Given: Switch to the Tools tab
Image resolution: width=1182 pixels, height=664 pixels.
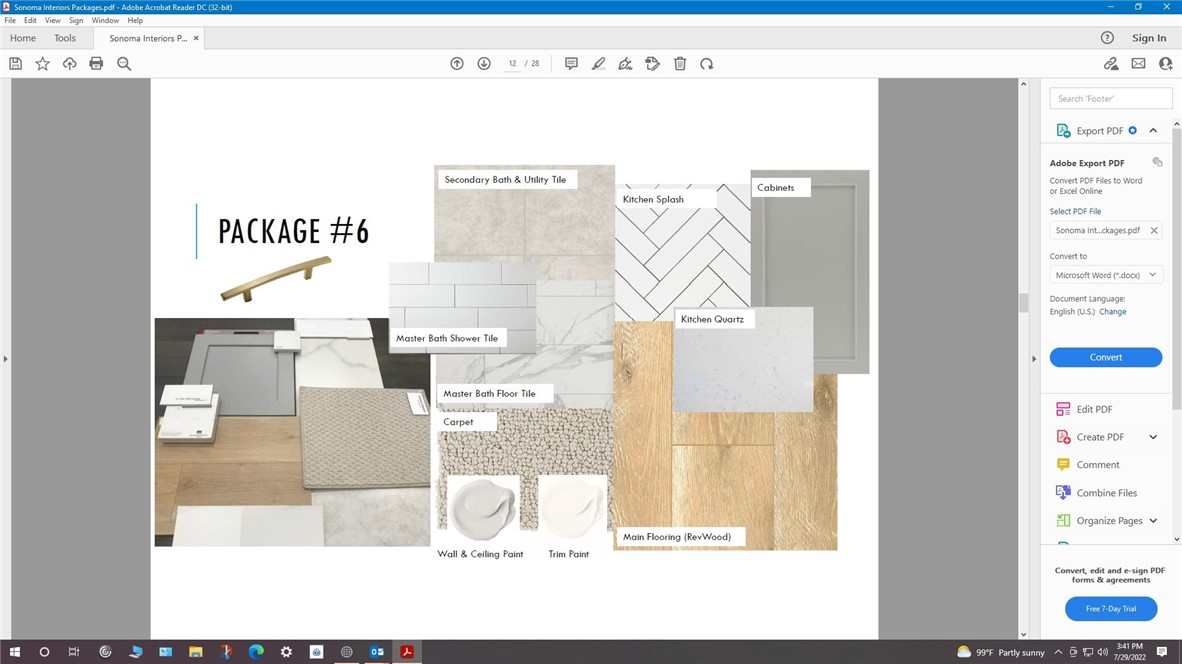Looking at the screenshot, I should tap(65, 38).
